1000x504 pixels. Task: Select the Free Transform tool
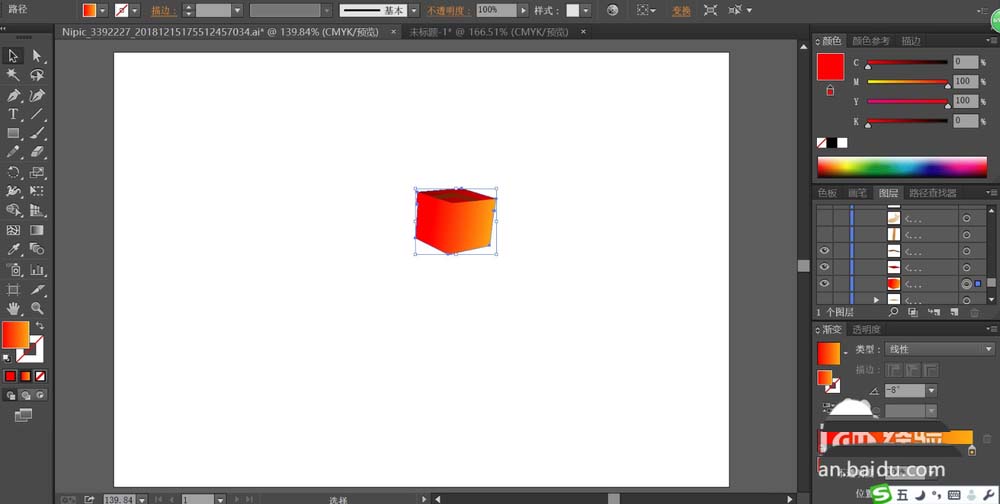coord(36,191)
